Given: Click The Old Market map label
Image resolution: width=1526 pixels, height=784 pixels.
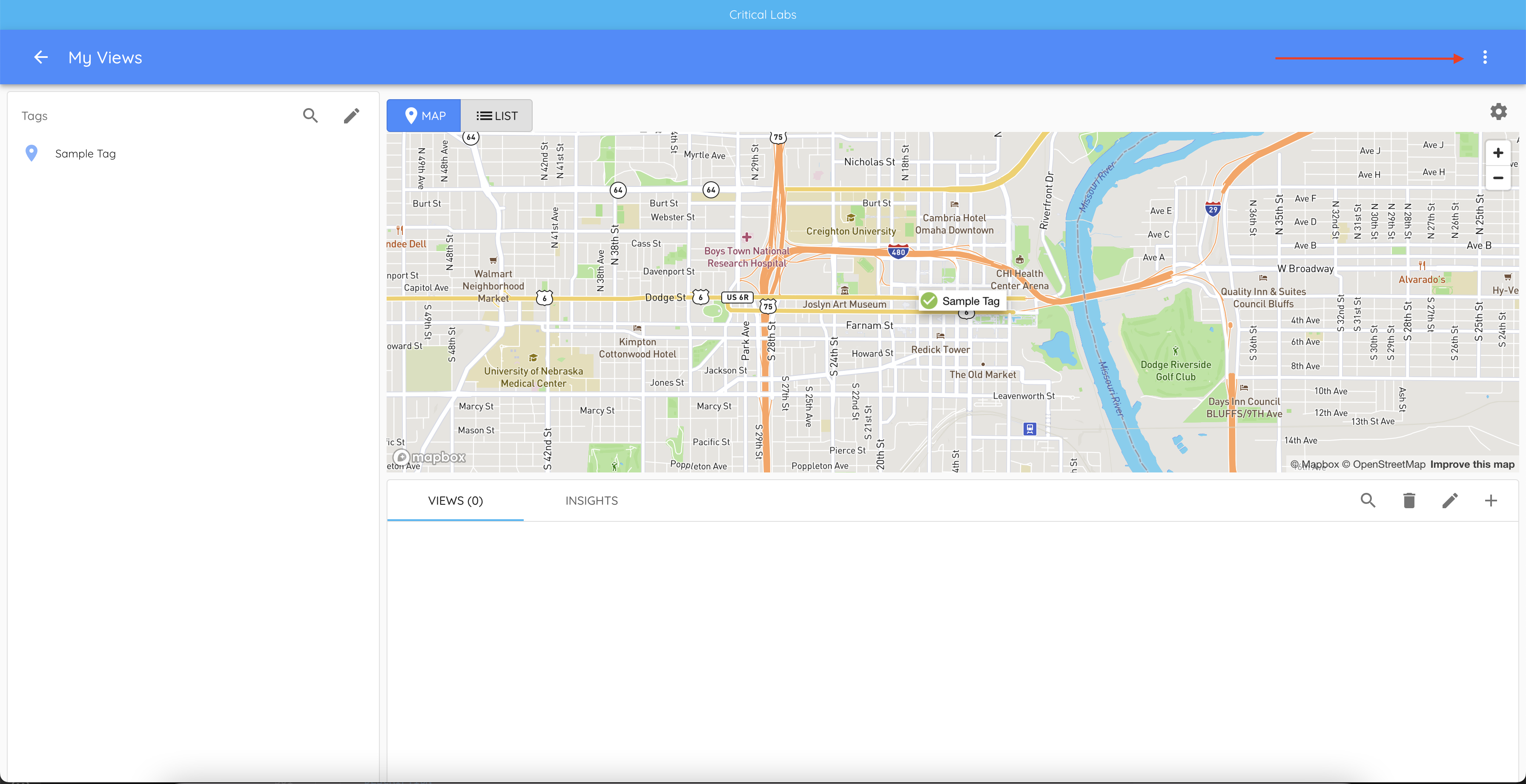Looking at the screenshot, I should 982,375.
